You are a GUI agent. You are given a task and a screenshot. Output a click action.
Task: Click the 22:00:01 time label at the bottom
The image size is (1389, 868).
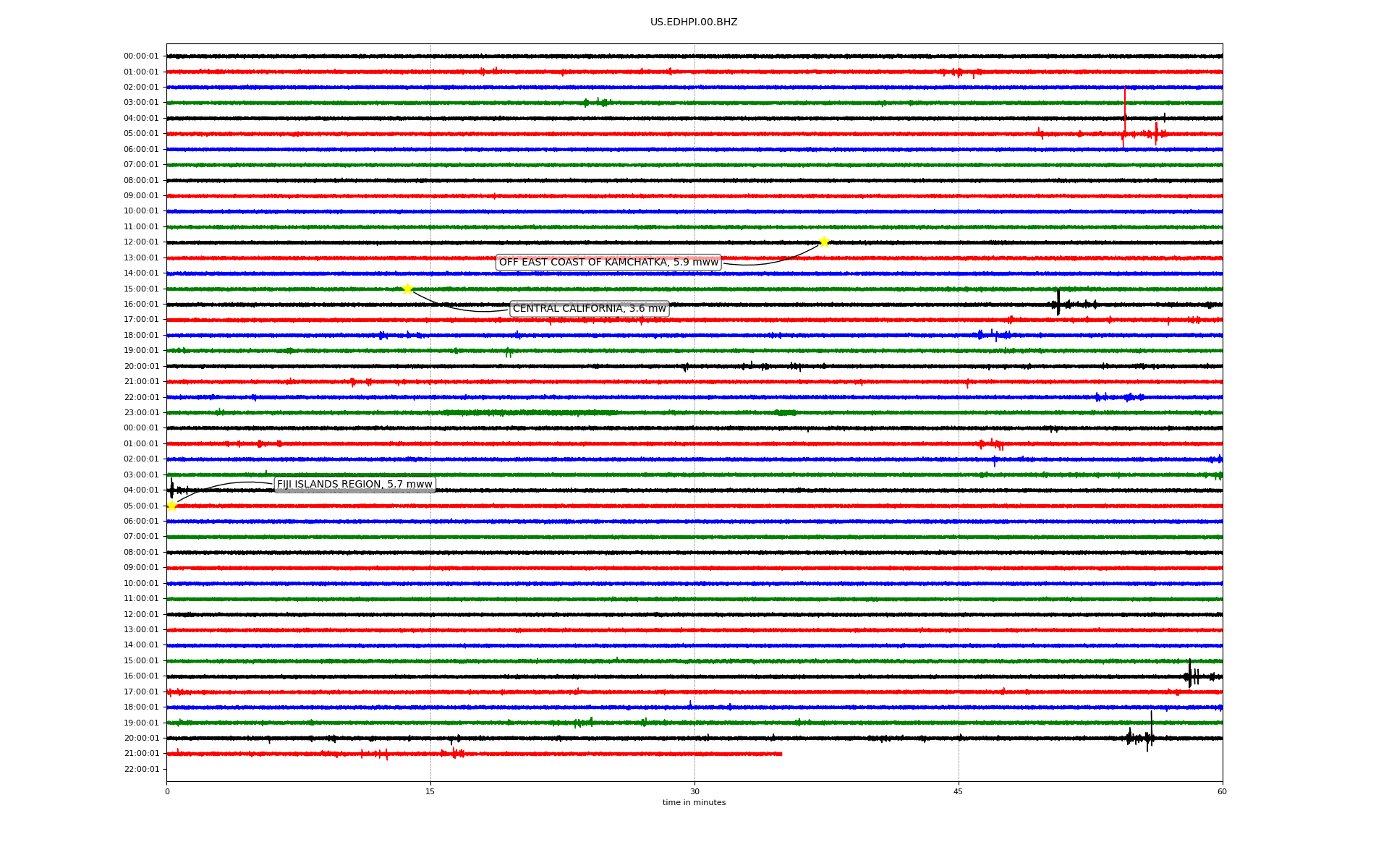141,769
